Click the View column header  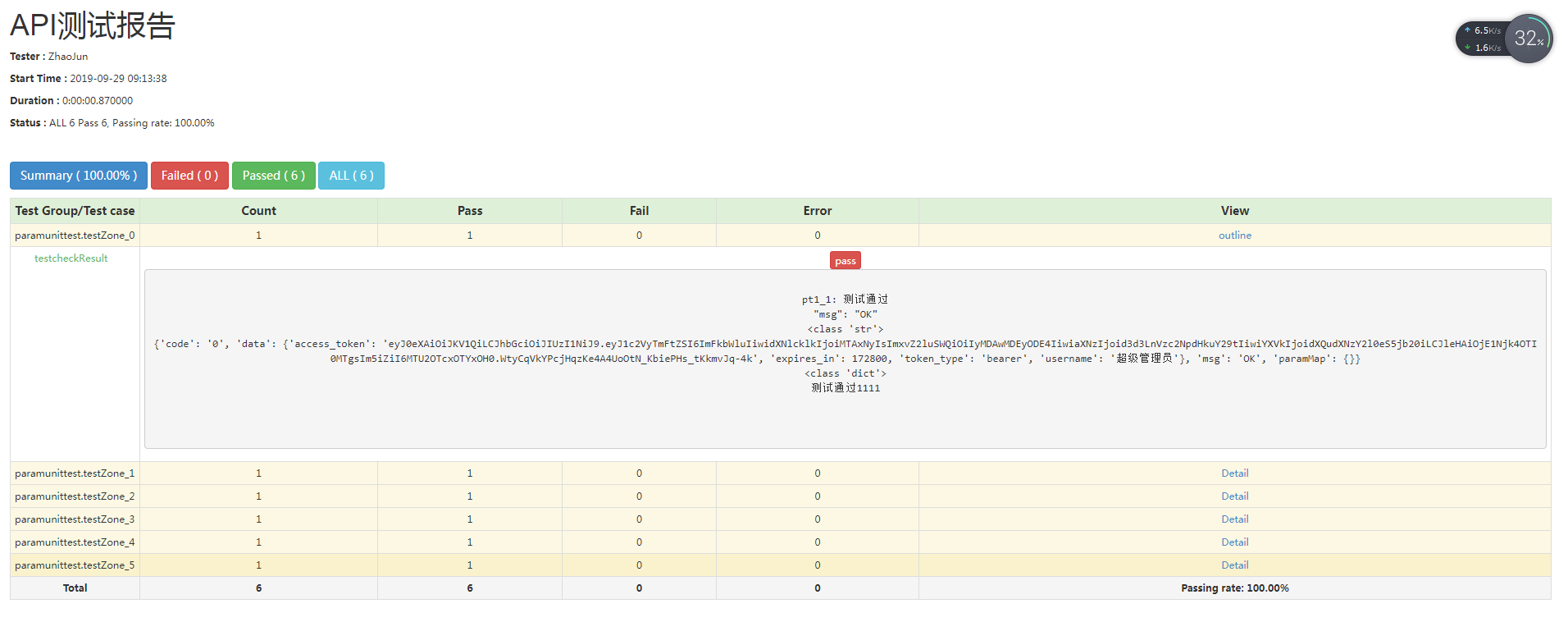click(1234, 211)
